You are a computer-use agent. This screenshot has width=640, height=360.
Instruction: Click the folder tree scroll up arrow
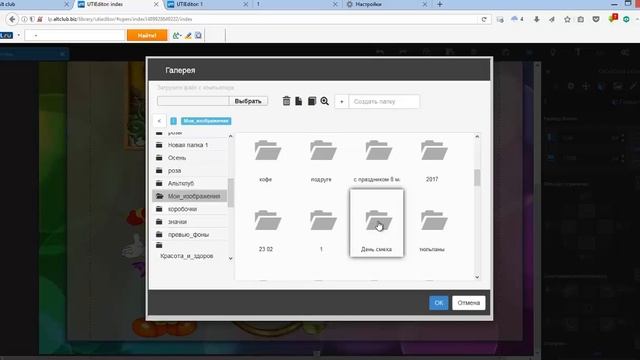point(231,136)
